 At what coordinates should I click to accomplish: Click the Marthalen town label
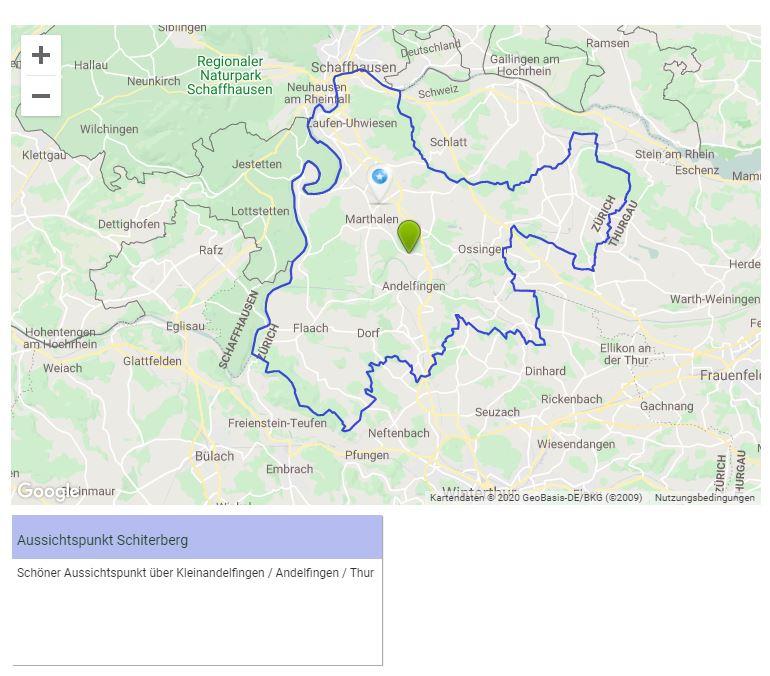pyautogui.click(x=372, y=219)
